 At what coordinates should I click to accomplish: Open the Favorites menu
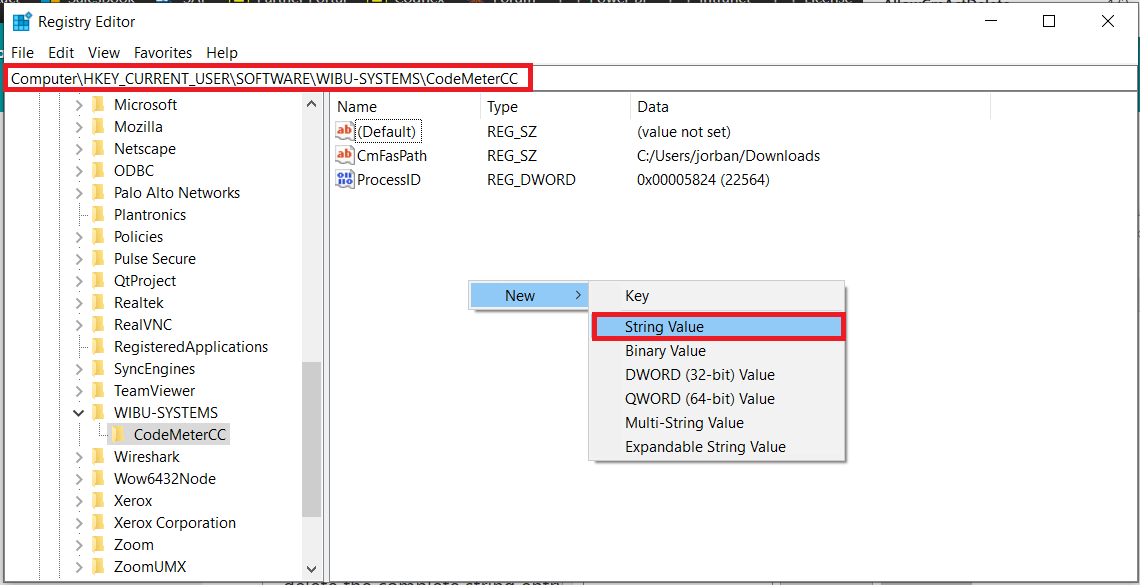pyautogui.click(x=162, y=52)
